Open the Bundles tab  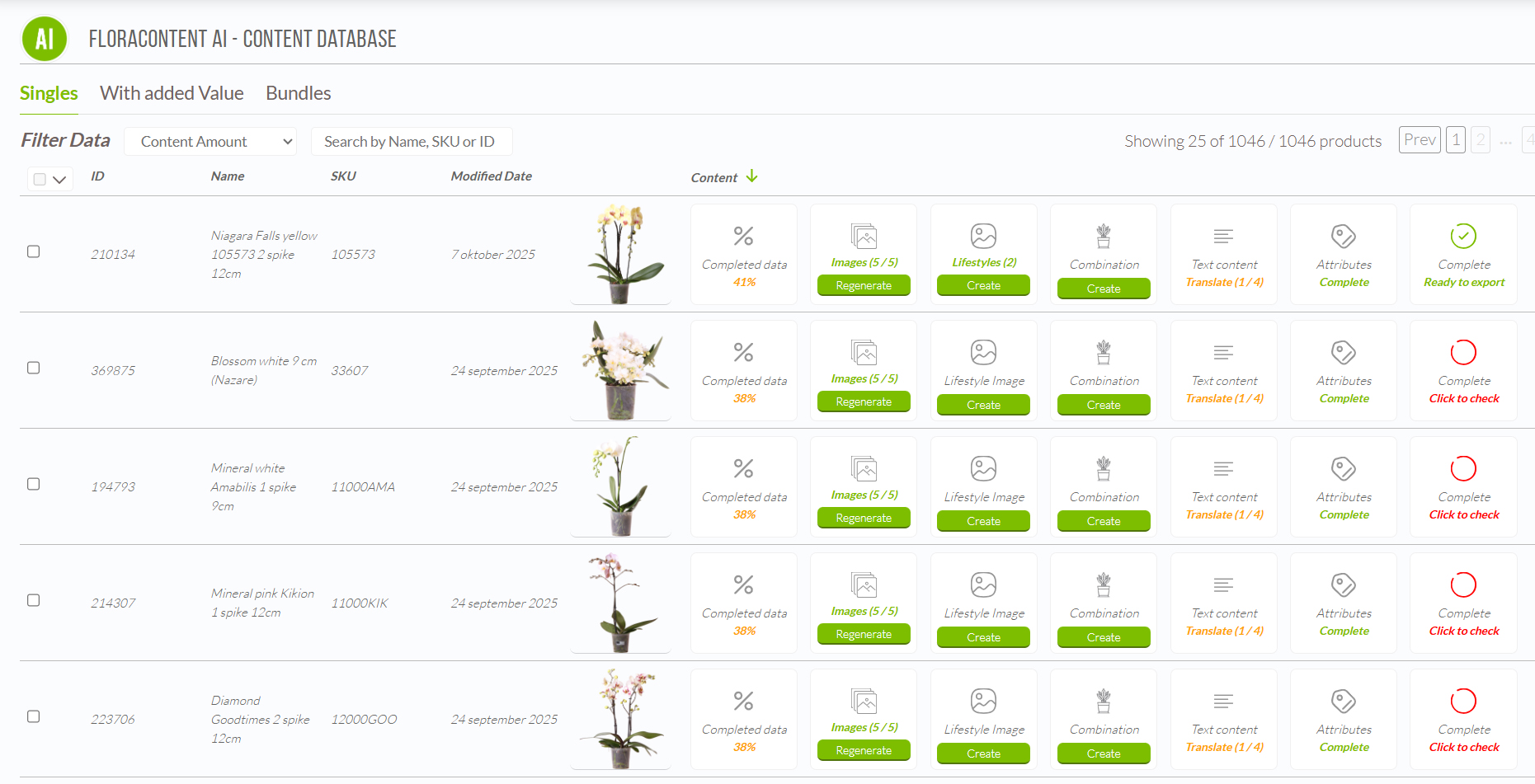click(x=298, y=93)
